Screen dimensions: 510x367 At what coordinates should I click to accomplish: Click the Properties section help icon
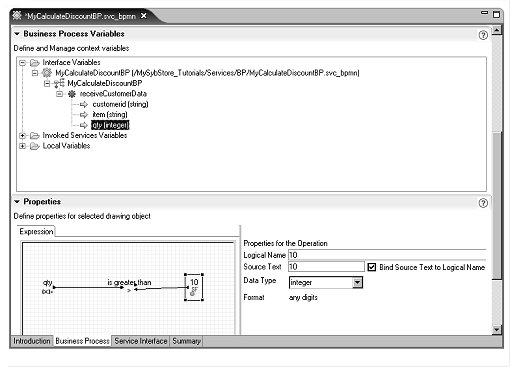pos(483,203)
